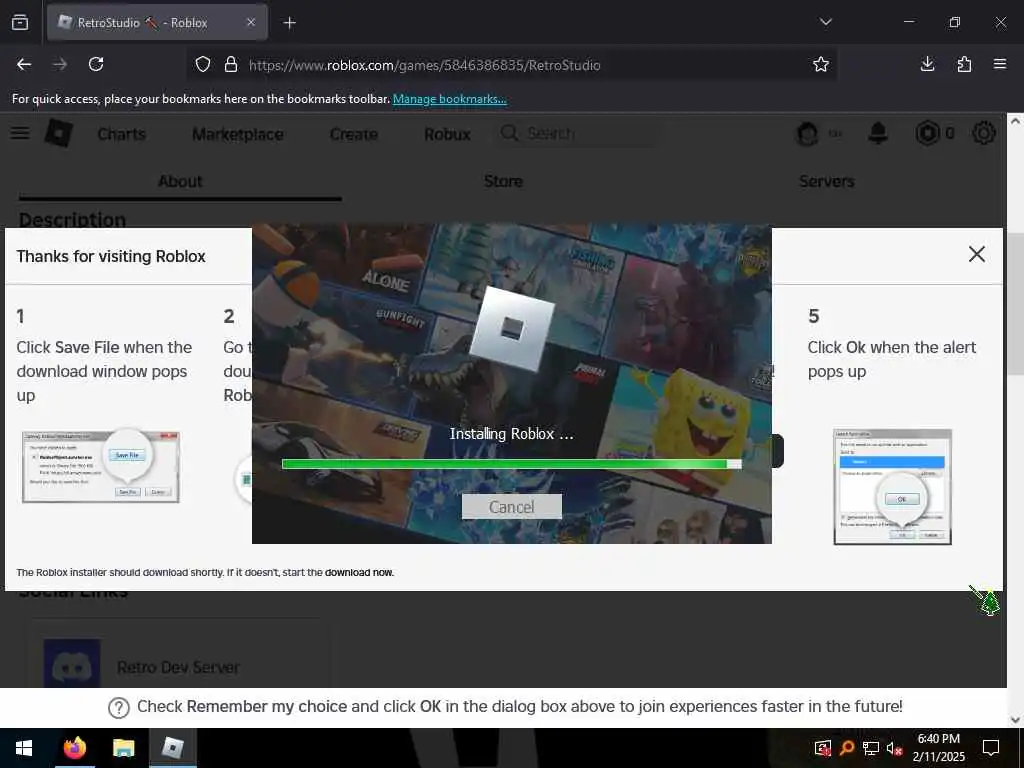
Task: Click the Discord icon for Retro Dev Server
Action: coord(72,664)
